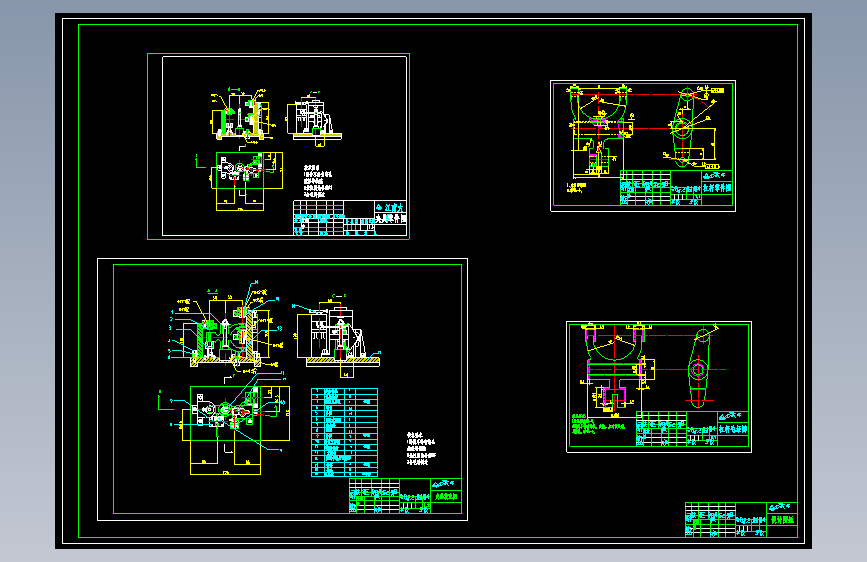Select title block of magenta-outlined fork sheet
The height and width of the screenshot is (562, 867).
[692, 429]
